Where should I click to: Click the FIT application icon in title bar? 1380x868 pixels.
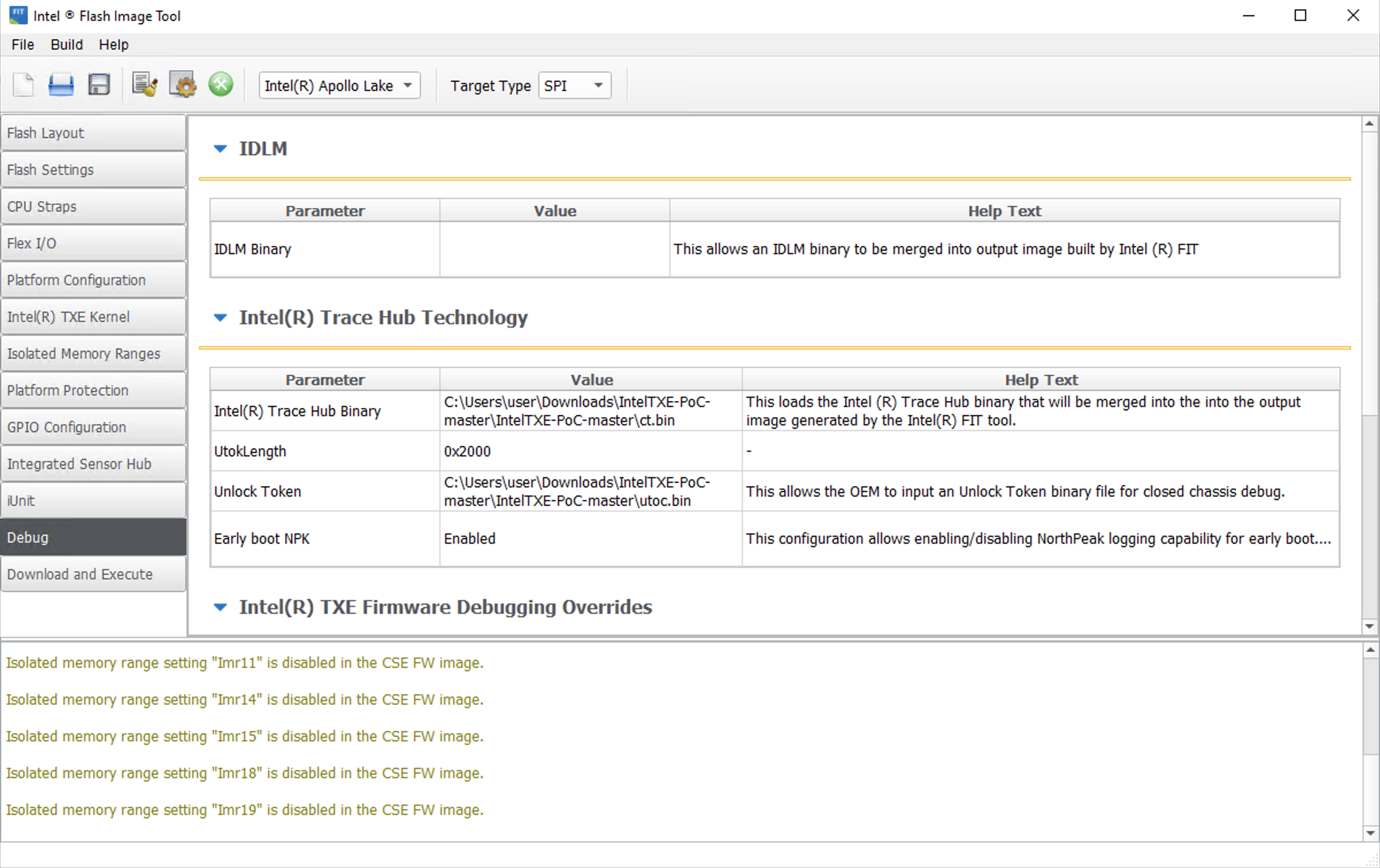(x=17, y=16)
